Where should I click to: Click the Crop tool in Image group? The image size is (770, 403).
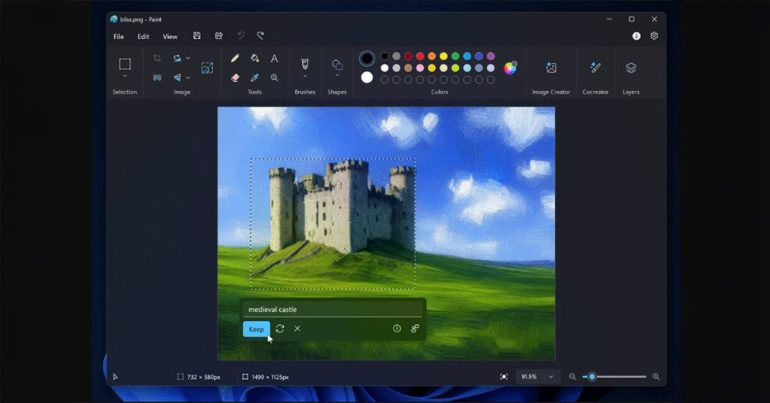(x=157, y=58)
